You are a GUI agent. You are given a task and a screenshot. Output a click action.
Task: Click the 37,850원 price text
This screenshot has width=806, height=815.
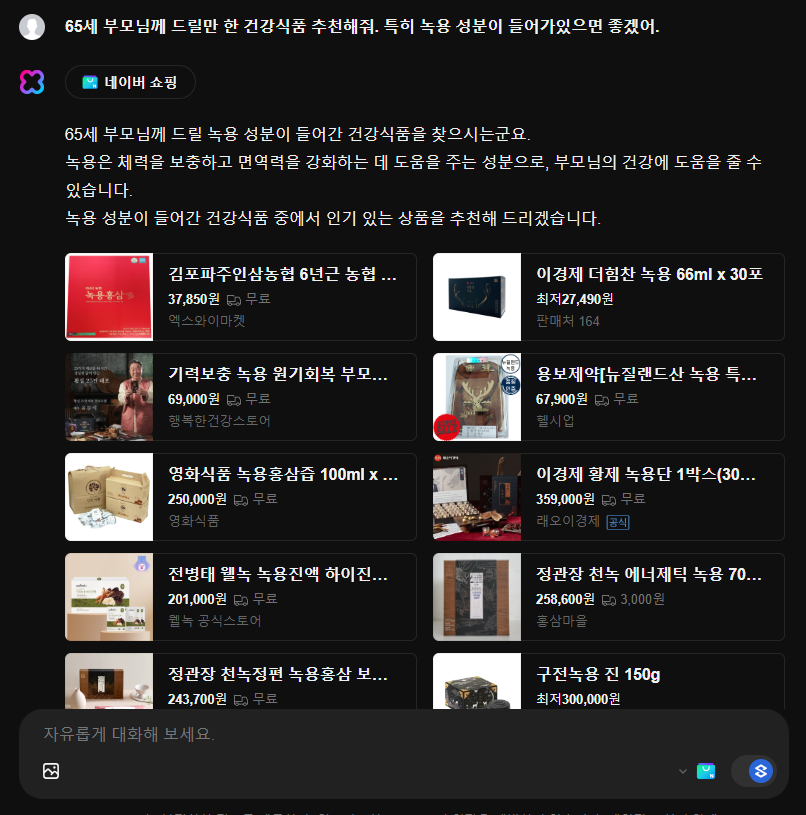[194, 299]
